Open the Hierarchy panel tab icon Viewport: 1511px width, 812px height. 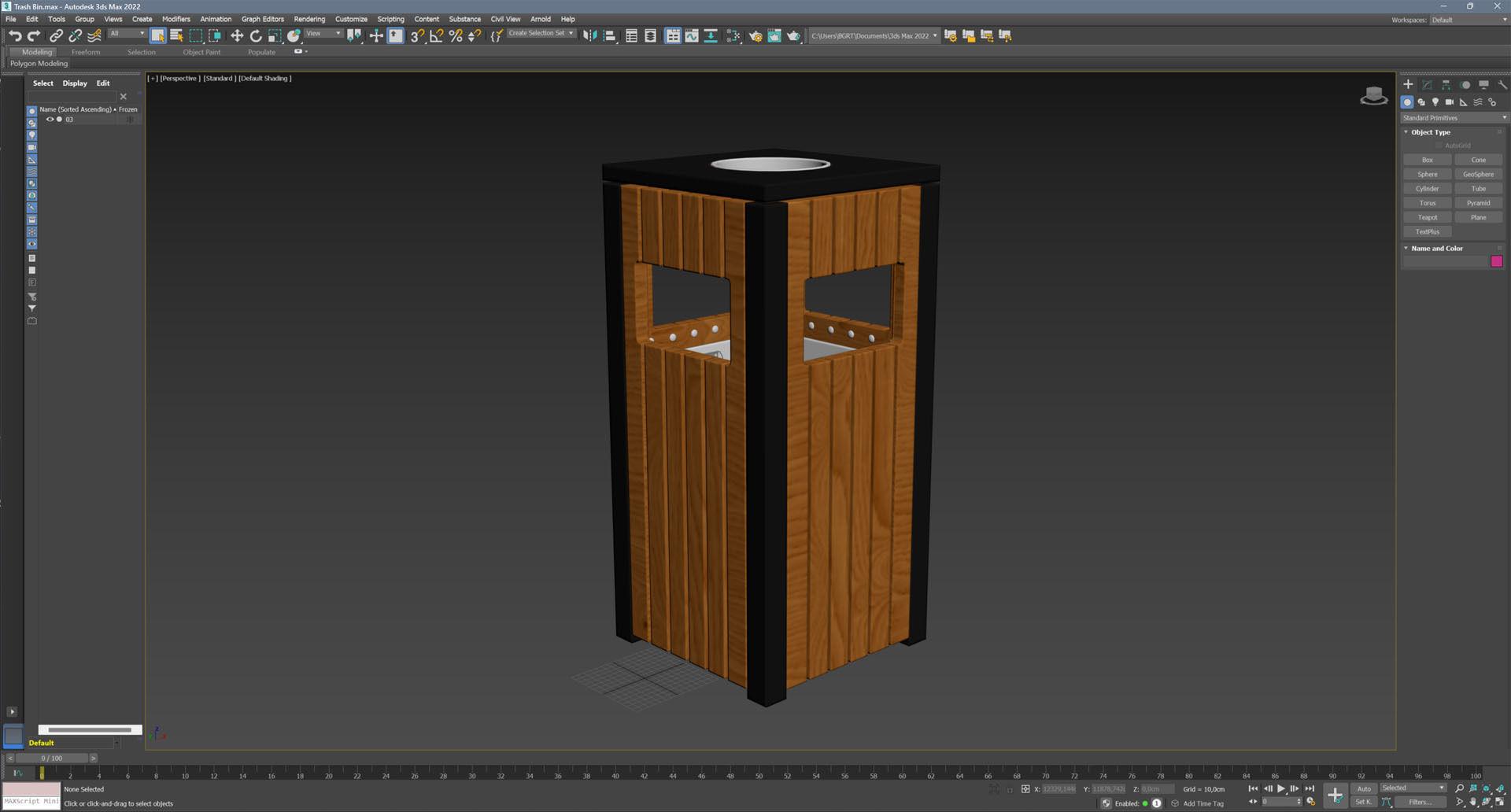(1446, 84)
